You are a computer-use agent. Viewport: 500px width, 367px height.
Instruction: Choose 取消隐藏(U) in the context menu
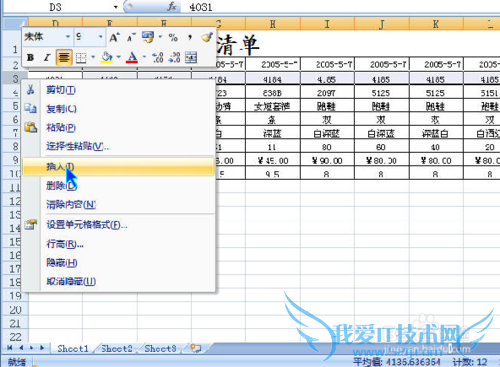click(118, 281)
